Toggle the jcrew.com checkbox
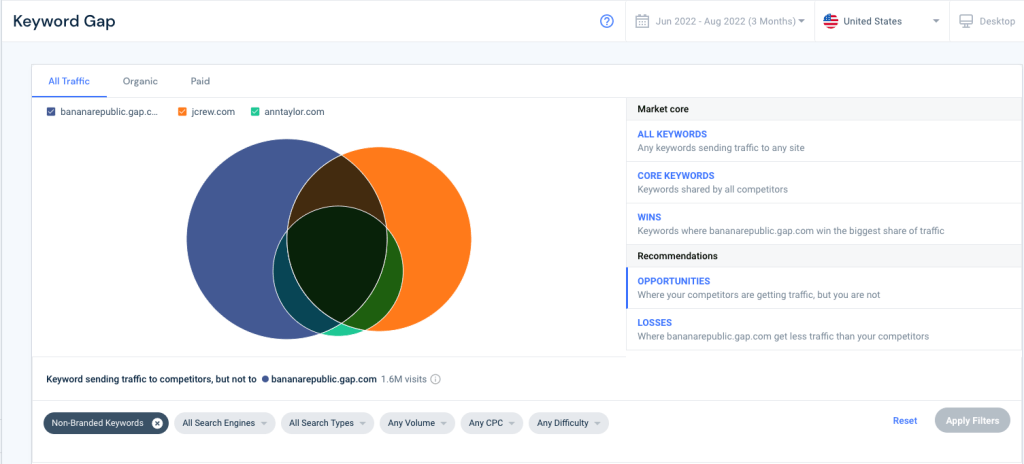Image resolution: width=1024 pixels, height=464 pixels. click(x=182, y=112)
